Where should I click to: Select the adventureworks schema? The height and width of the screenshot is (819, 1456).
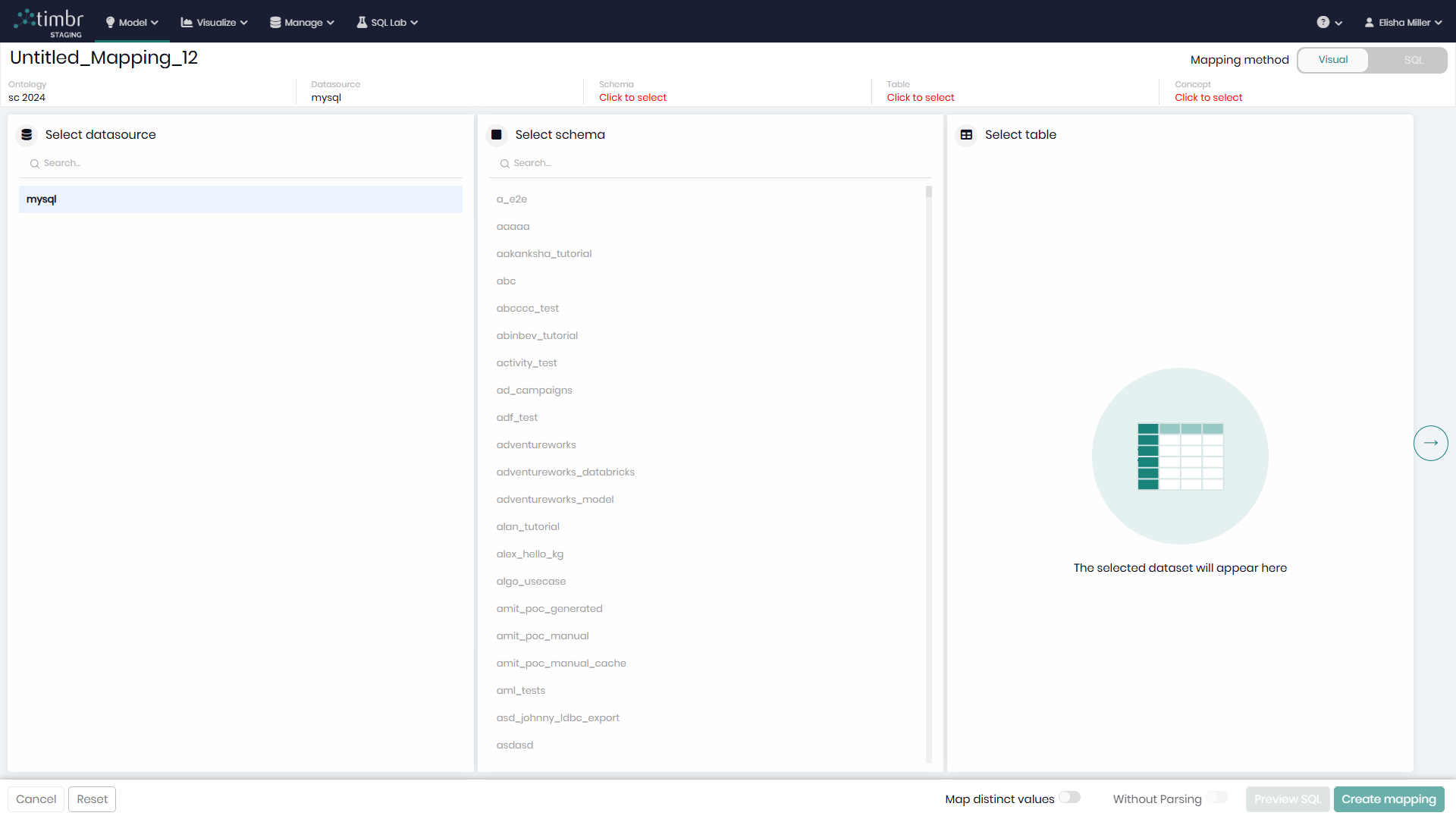pos(536,444)
